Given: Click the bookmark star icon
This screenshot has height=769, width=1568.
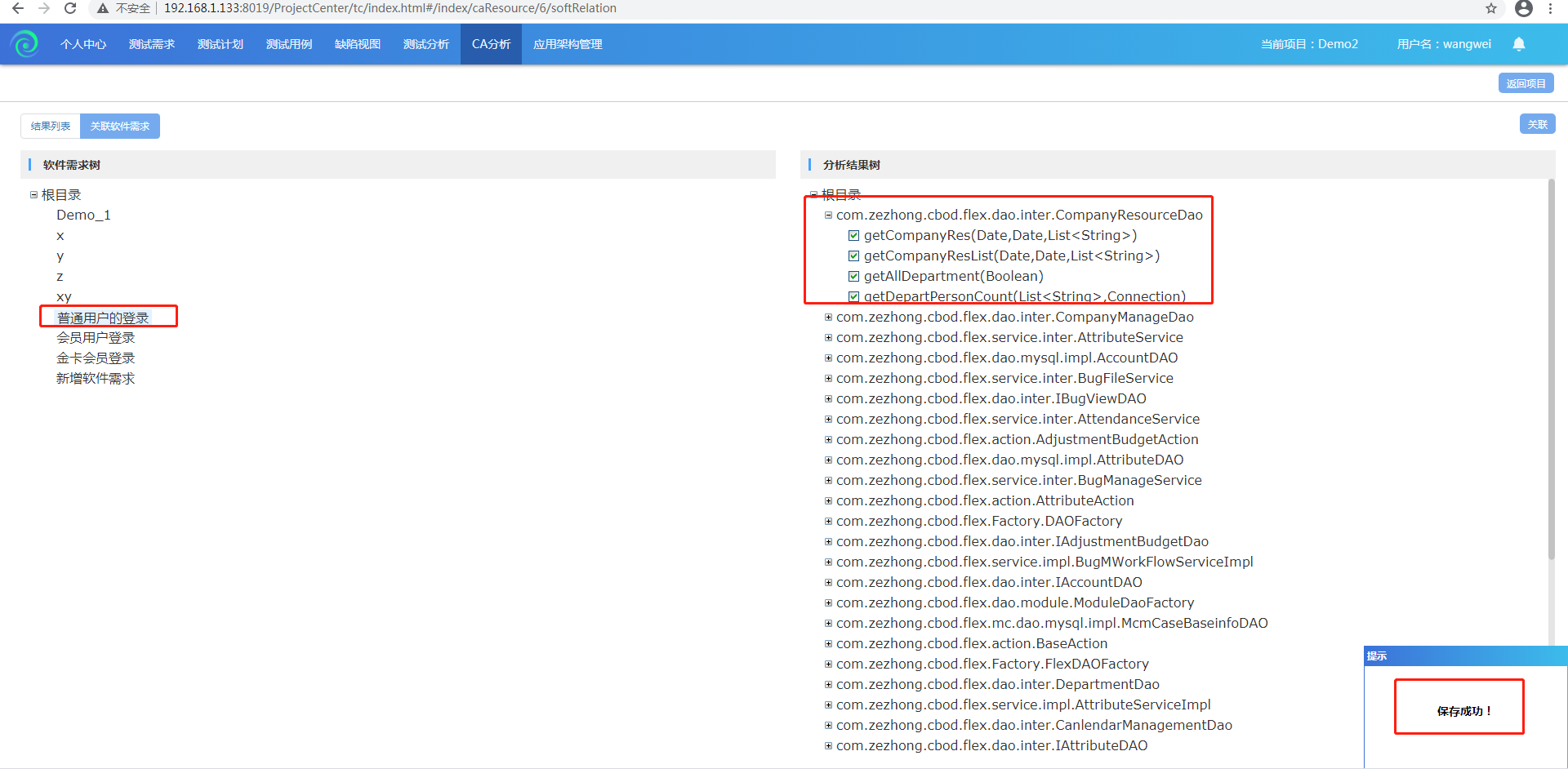Looking at the screenshot, I should [x=1490, y=8].
